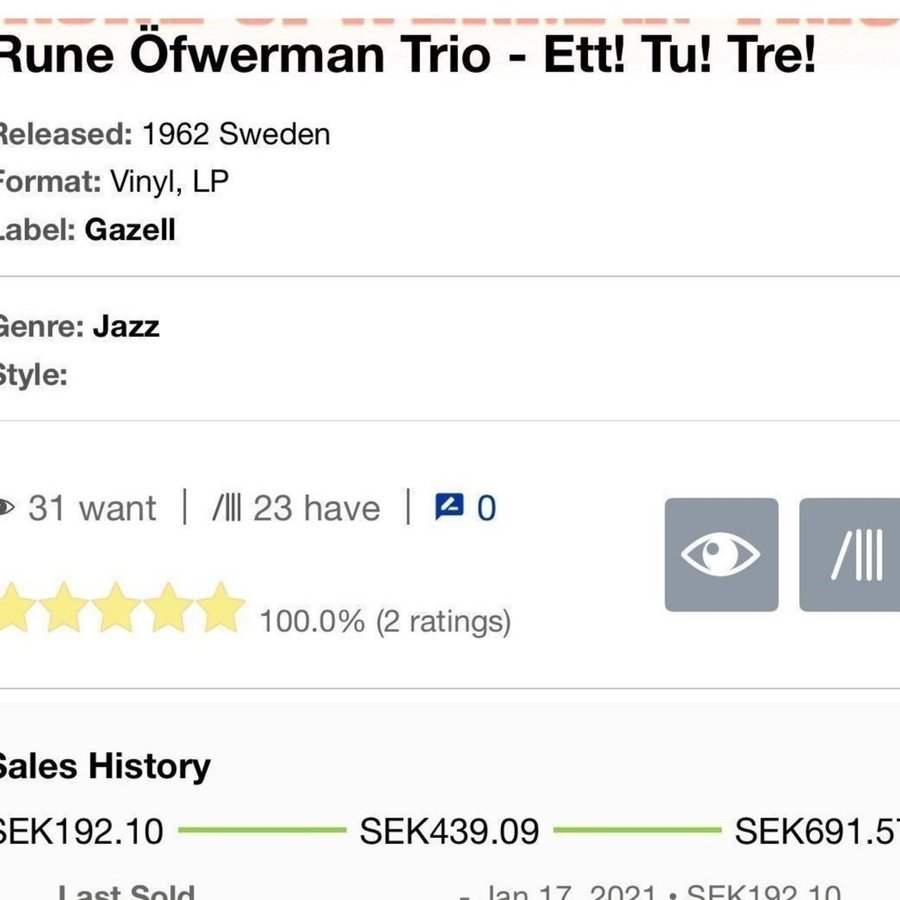900x900 pixels.
Task: Open the blue reviews comment icon
Action: click(449, 508)
